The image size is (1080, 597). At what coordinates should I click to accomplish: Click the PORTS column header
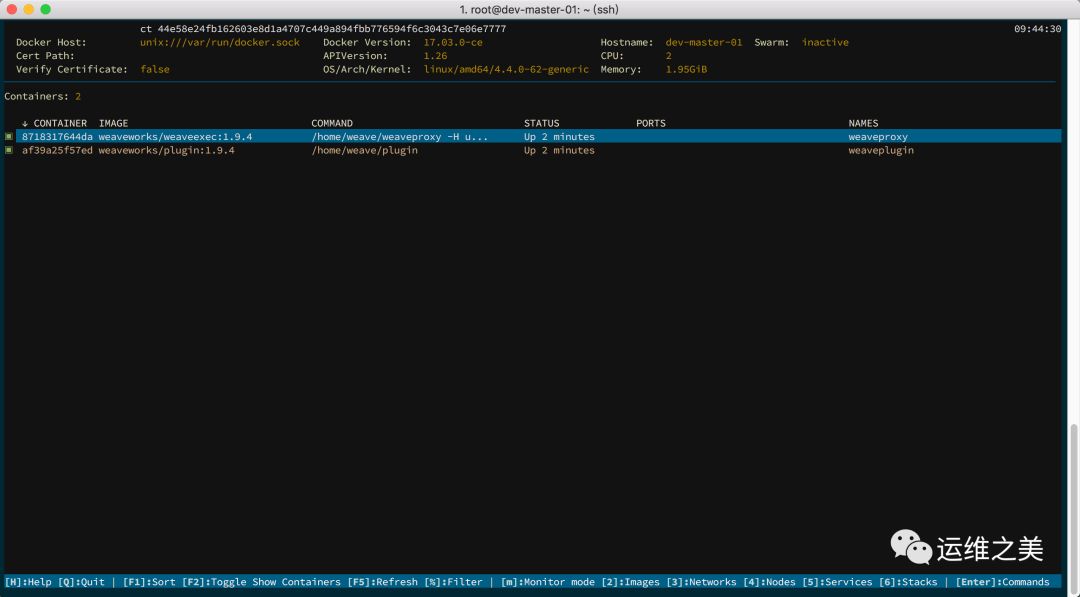tap(651, 123)
